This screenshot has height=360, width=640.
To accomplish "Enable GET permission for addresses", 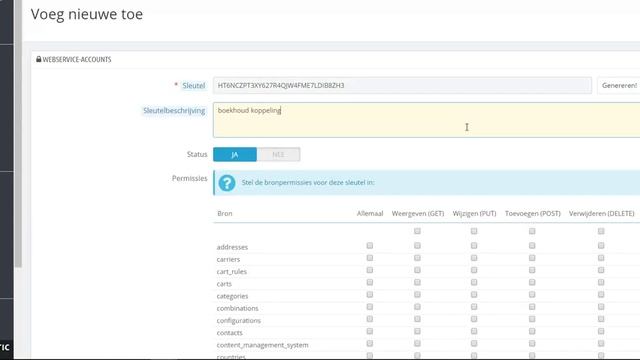I will 417,245.
